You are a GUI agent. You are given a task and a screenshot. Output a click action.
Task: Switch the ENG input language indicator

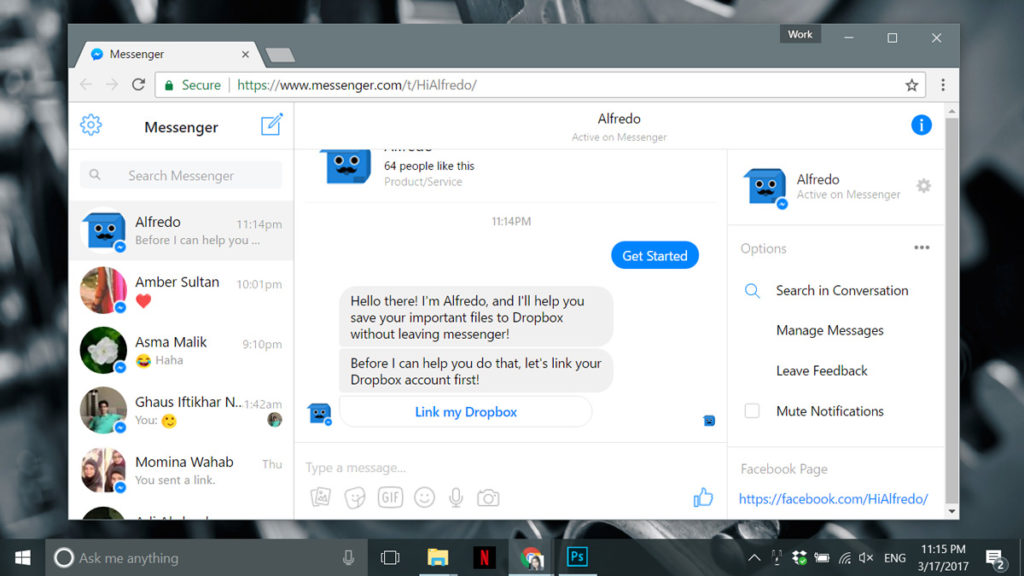click(894, 558)
